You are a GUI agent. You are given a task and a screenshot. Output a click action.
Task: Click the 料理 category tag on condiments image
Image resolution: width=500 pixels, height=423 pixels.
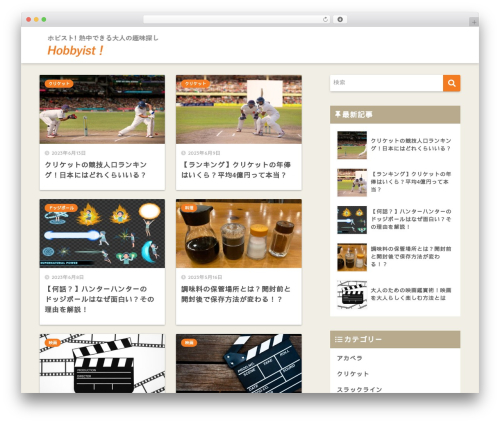(x=189, y=208)
